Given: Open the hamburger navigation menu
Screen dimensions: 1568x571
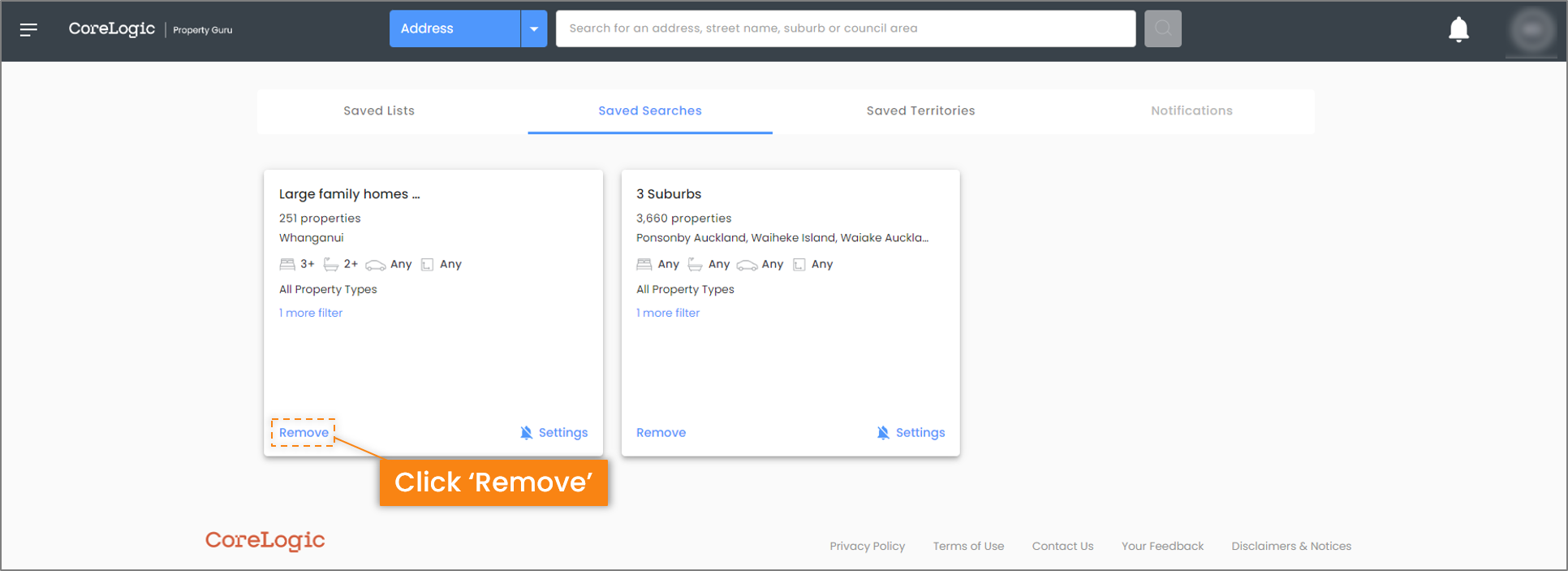Looking at the screenshot, I should click(x=28, y=29).
